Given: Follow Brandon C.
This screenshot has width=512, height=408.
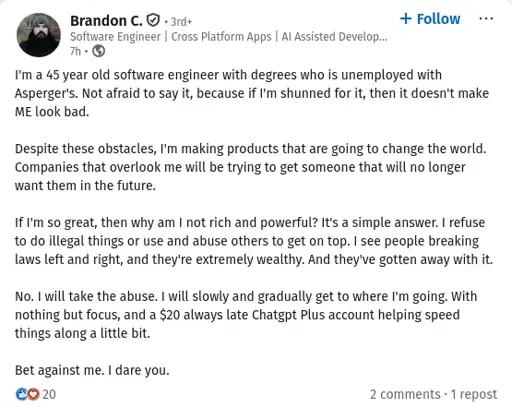Looking at the screenshot, I should point(430,19).
